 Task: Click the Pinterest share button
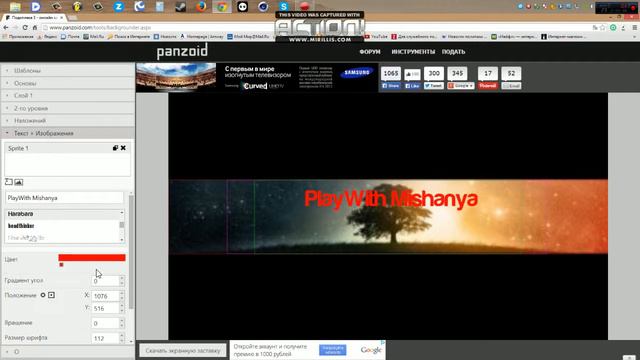[x=488, y=86]
